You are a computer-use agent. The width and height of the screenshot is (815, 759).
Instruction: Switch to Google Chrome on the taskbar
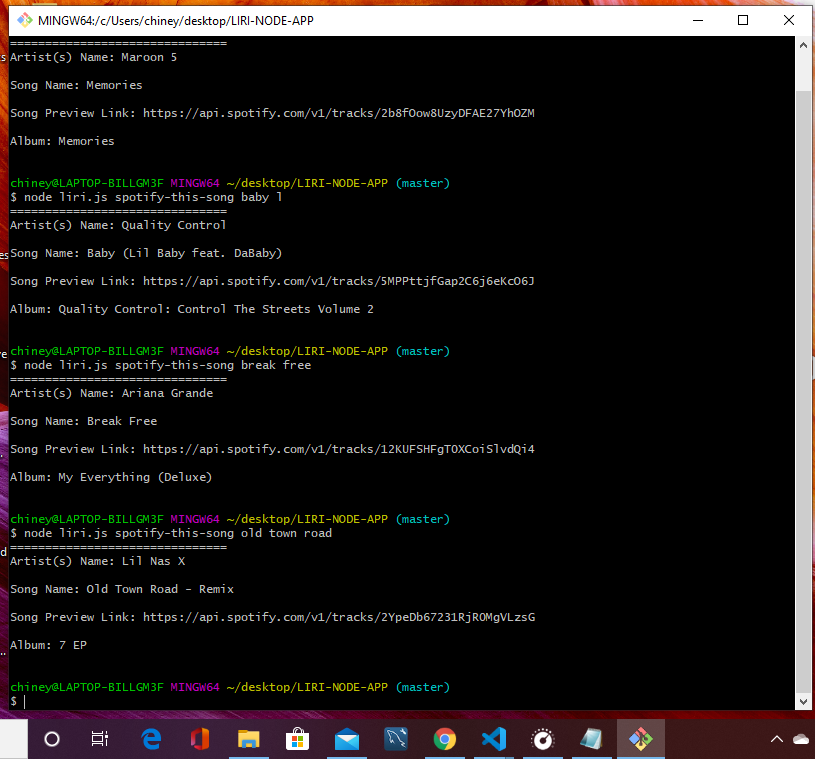pyautogui.click(x=445, y=739)
